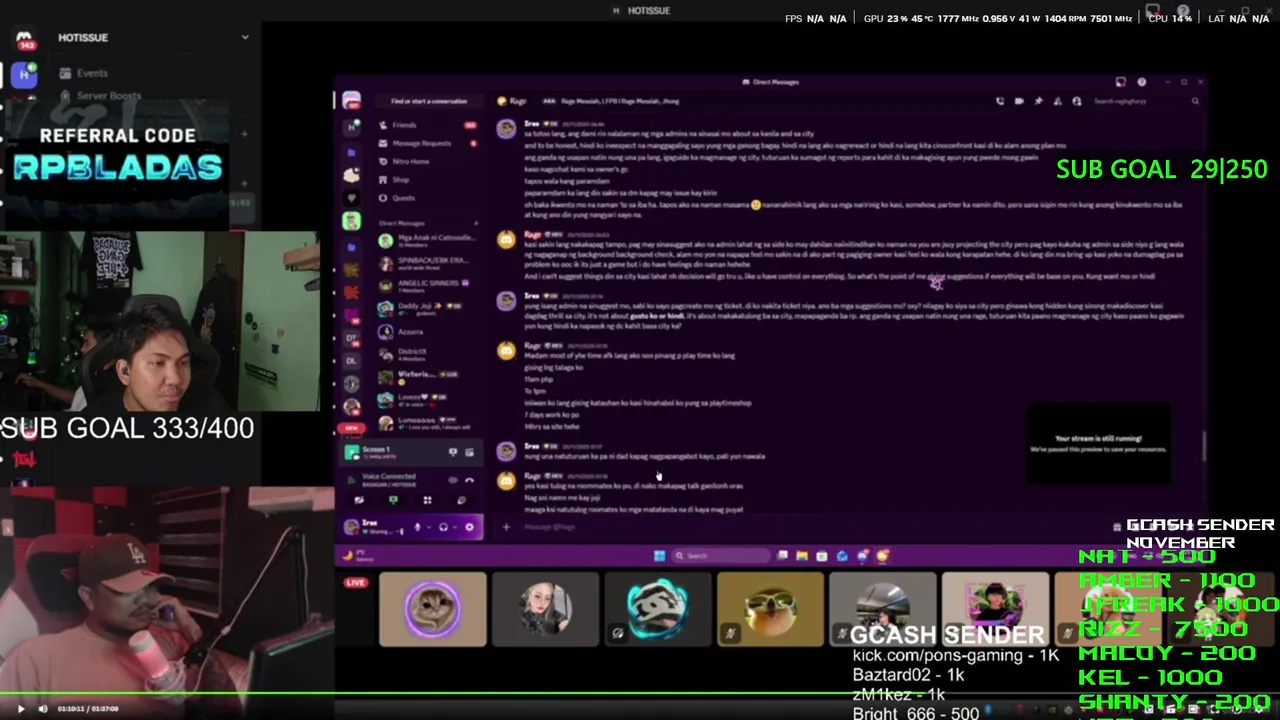Open Nitro Home
Viewport: 1280px width, 720px height.
428,161
